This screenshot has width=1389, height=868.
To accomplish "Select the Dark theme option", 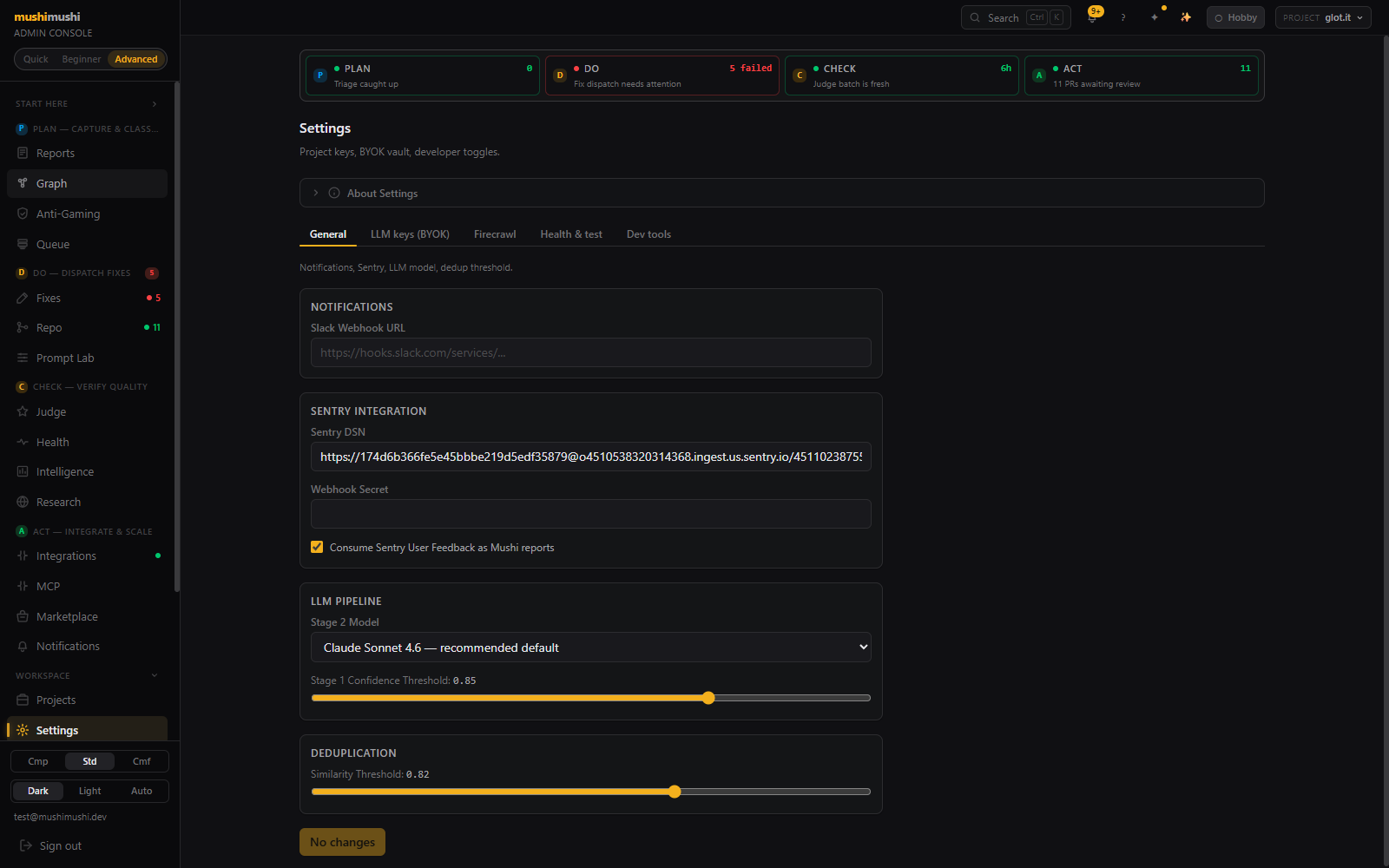I will (x=38, y=791).
